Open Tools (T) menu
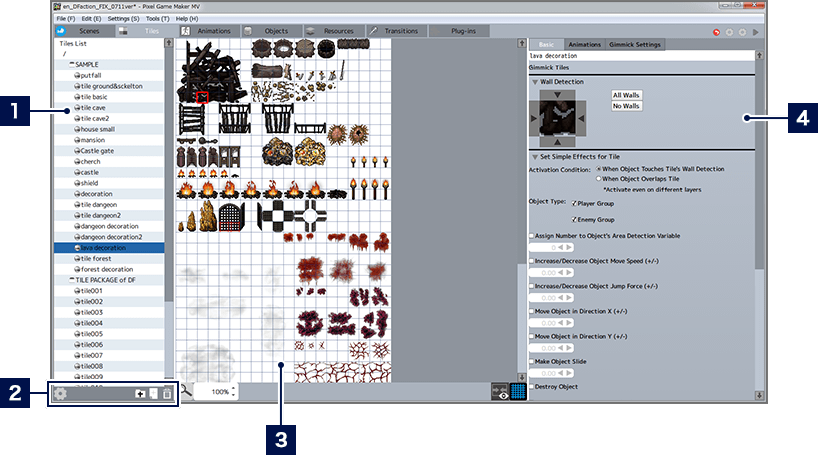This screenshot has width=818, height=455. click(158, 18)
